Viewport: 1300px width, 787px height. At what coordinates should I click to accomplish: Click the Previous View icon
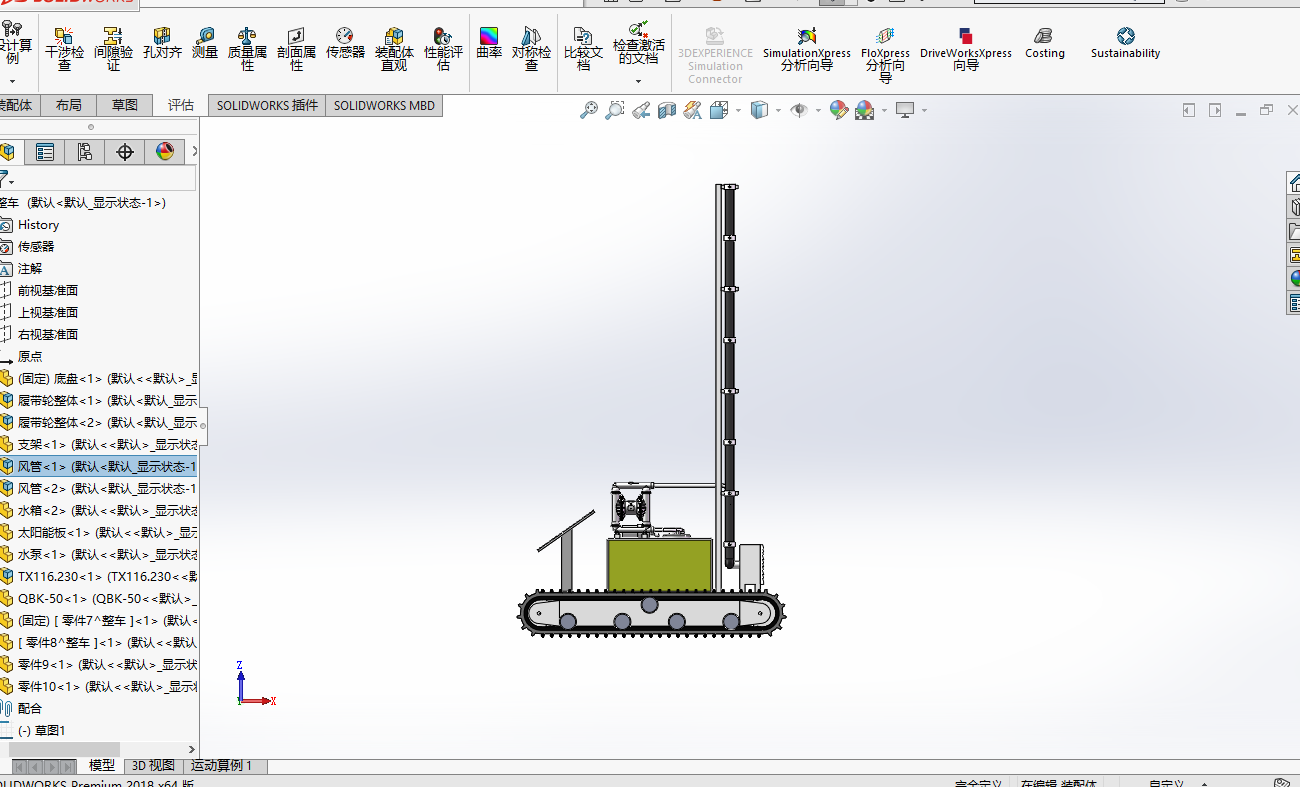pos(641,110)
